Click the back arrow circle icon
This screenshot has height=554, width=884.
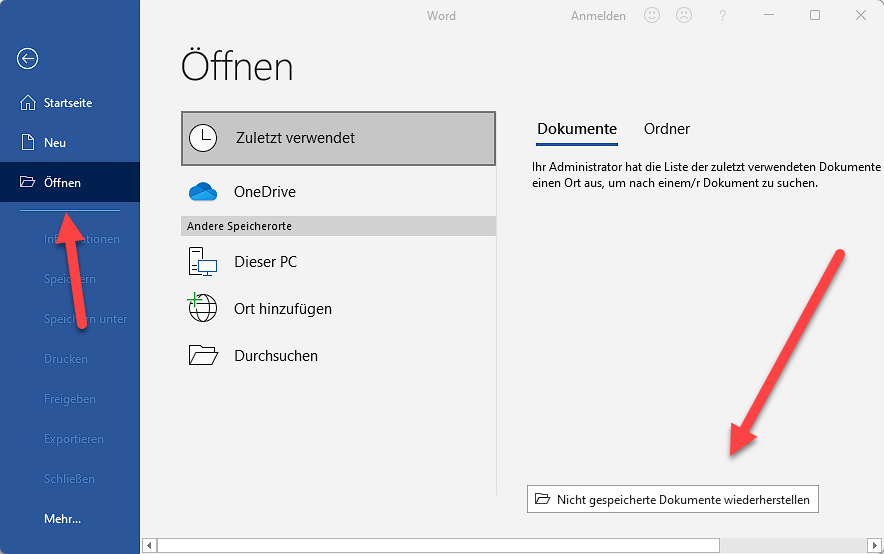click(x=27, y=58)
